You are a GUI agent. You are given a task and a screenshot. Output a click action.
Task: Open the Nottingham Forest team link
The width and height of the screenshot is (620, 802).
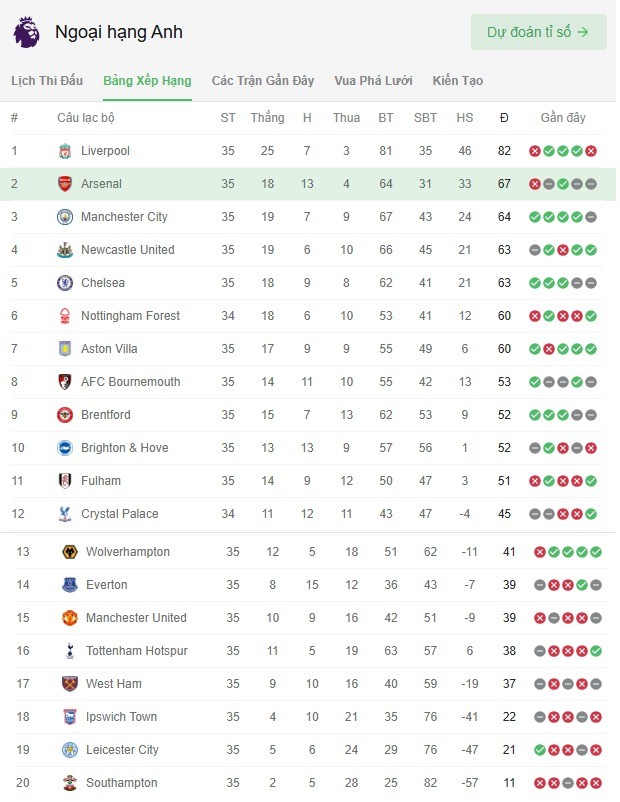(x=130, y=316)
